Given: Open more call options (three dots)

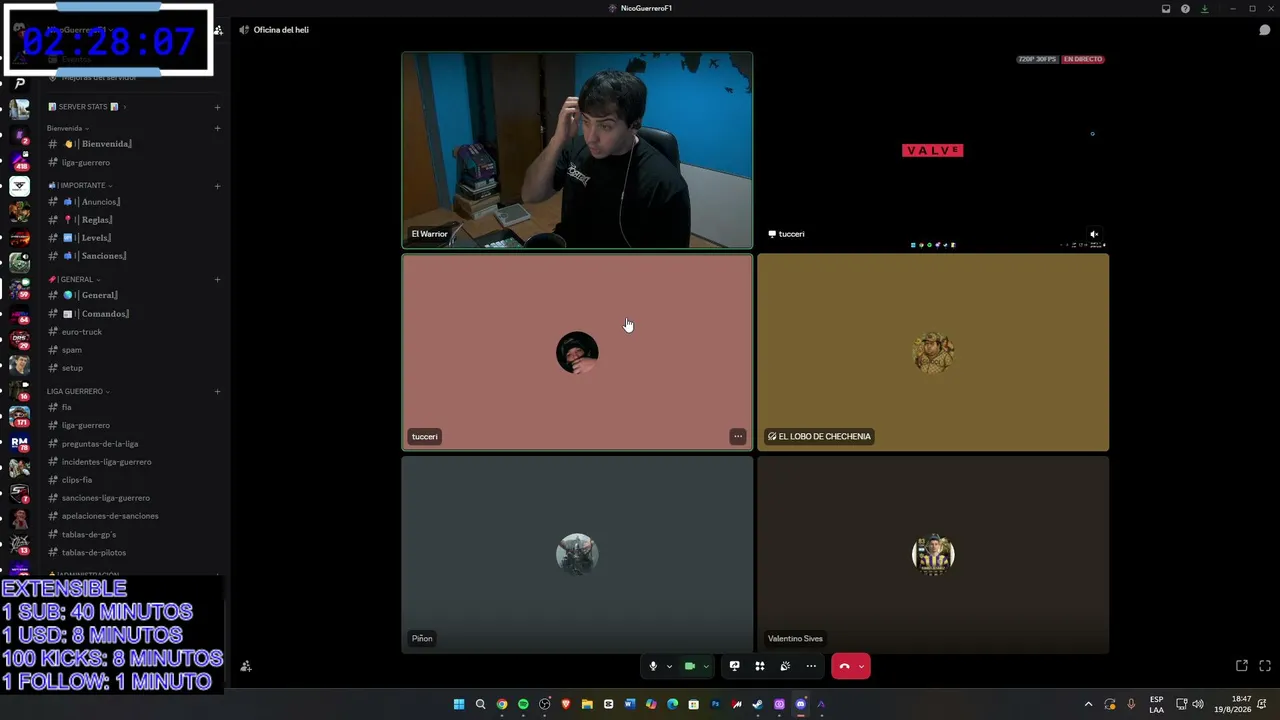Looking at the screenshot, I should (x=811, y=666).
